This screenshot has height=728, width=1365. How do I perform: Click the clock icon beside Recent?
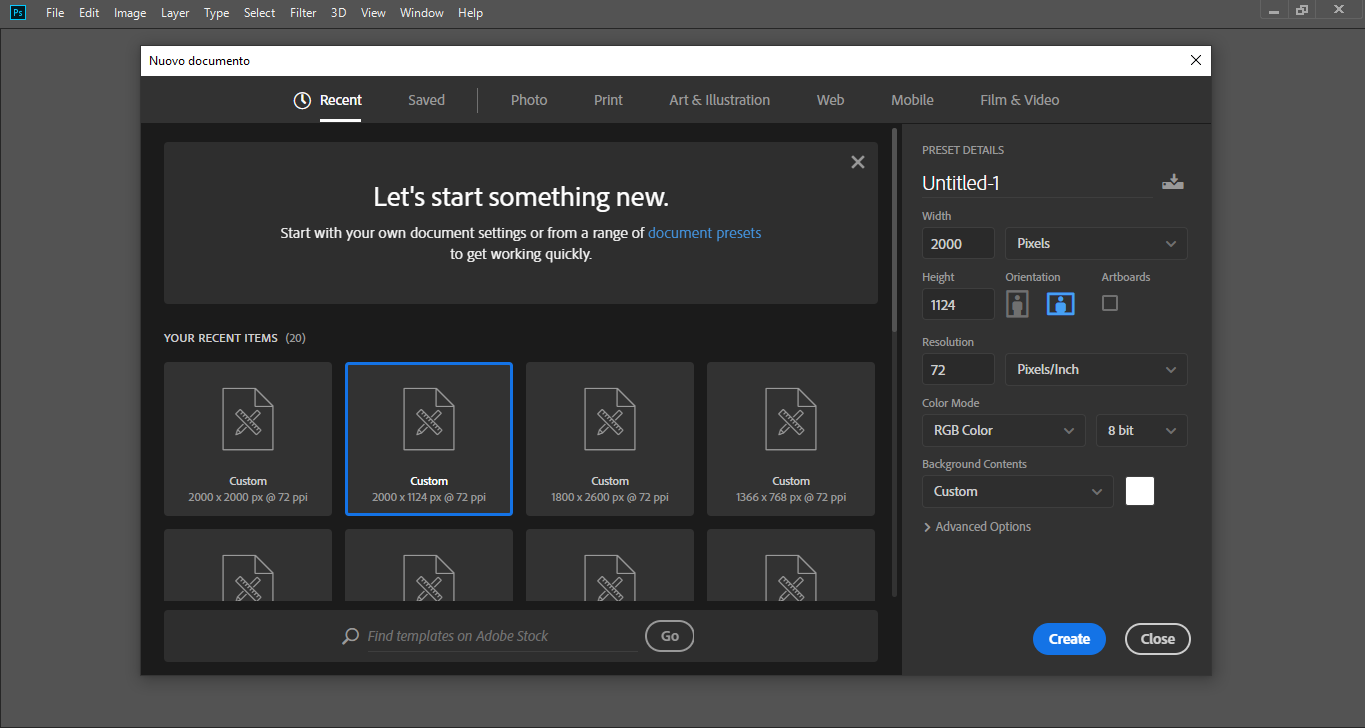pos(302,100)
